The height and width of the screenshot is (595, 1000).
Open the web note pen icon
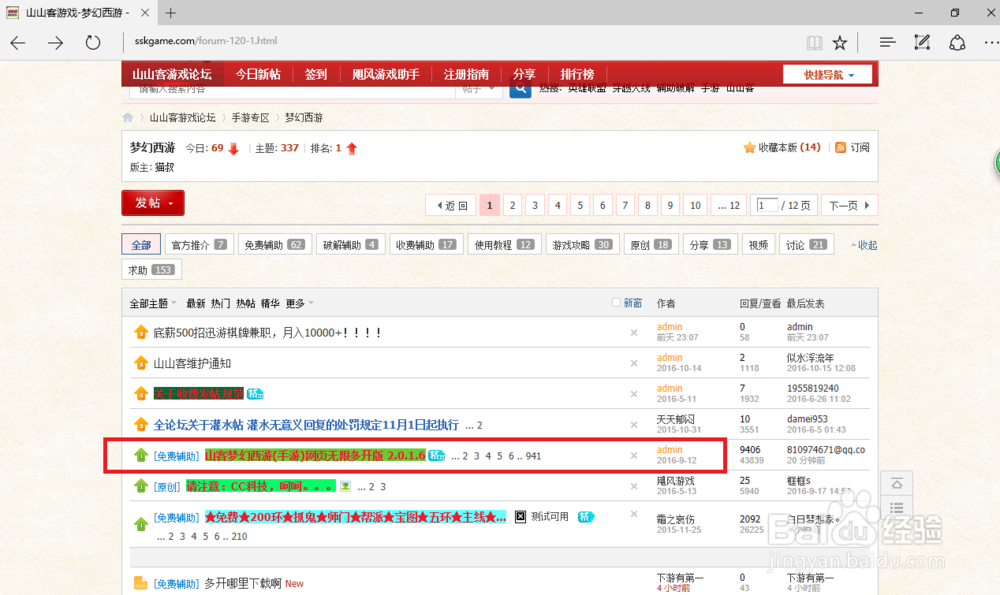pos(922,43)
